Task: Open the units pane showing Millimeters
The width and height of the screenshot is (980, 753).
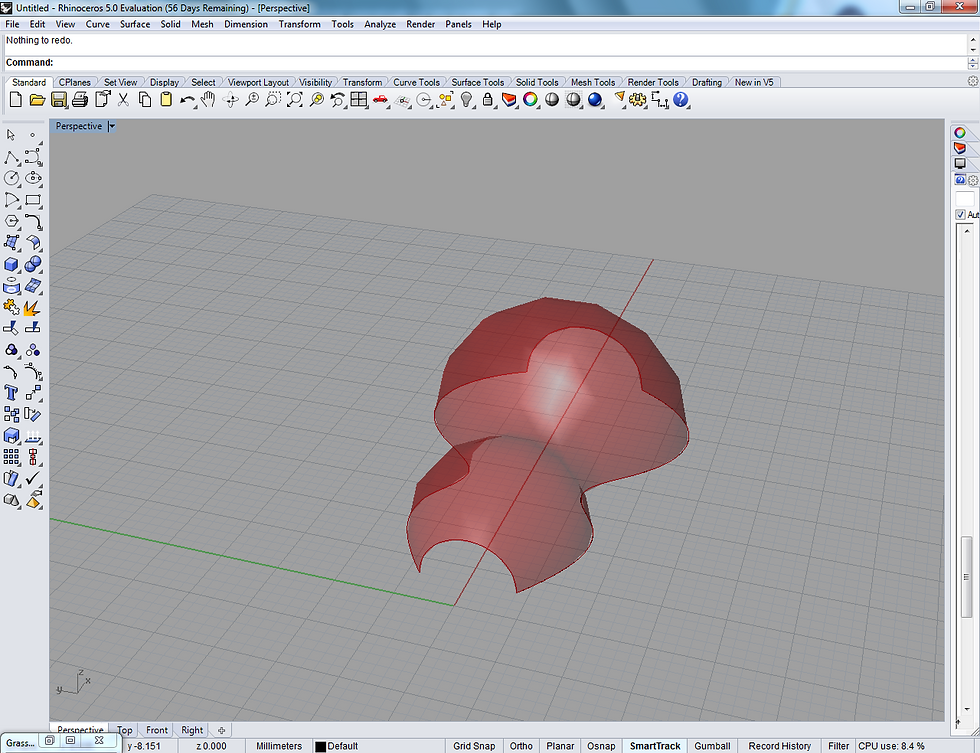Action: coord(279,746)
